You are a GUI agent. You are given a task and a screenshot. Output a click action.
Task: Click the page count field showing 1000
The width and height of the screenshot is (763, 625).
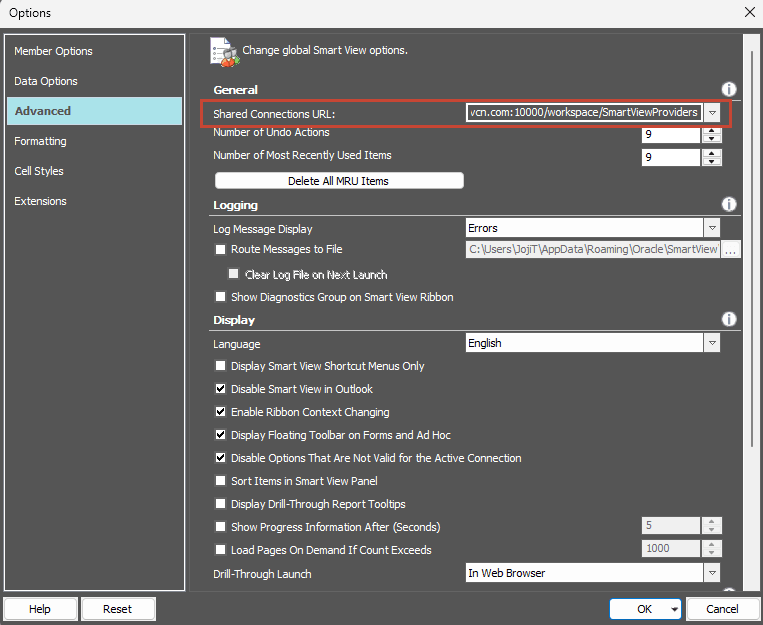pos(671,548)
